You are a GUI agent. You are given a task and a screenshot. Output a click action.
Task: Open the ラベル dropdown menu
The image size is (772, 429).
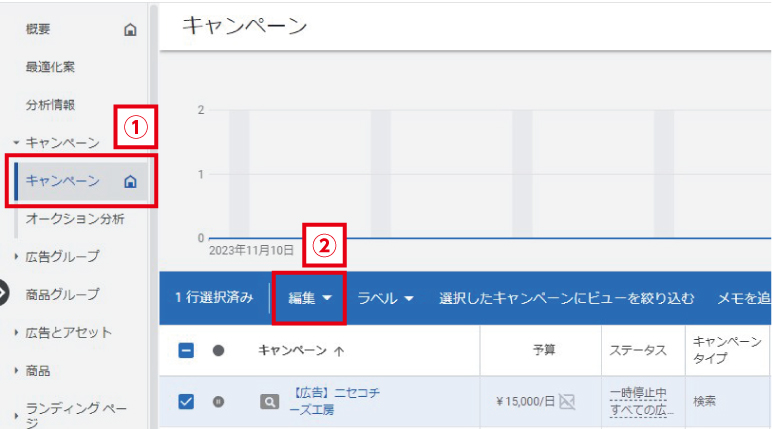click(385, 298)
